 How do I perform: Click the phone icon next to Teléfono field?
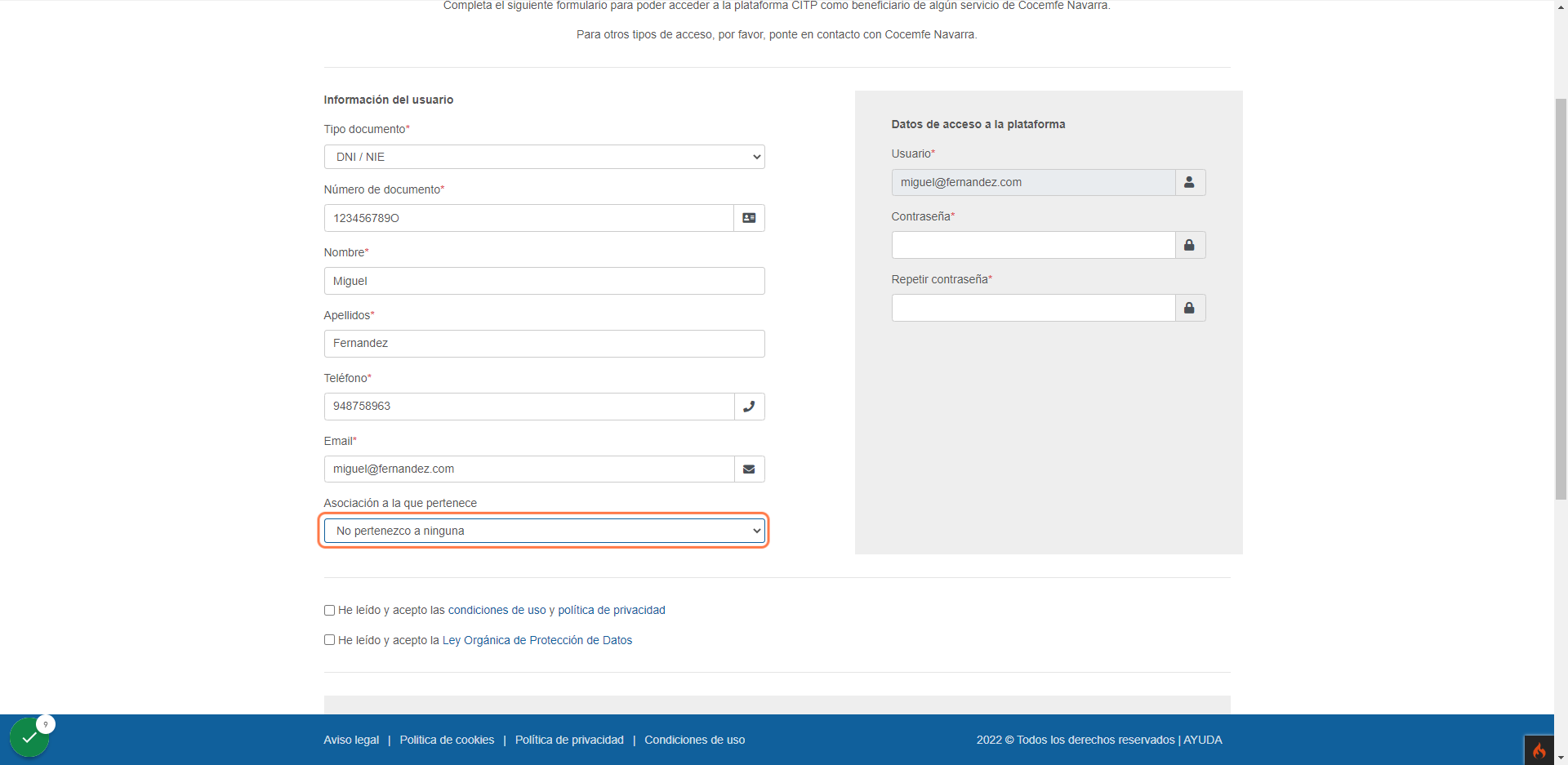tap(749, 407)
